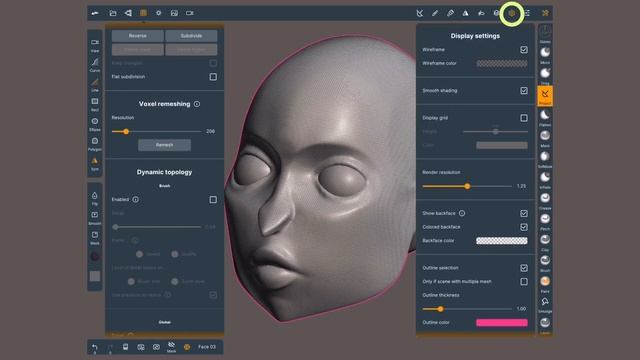The width and height of the screenshot is (640, 360).
Task: Toggle the Mask visibility icon in bottom bar
Action: 171,347
